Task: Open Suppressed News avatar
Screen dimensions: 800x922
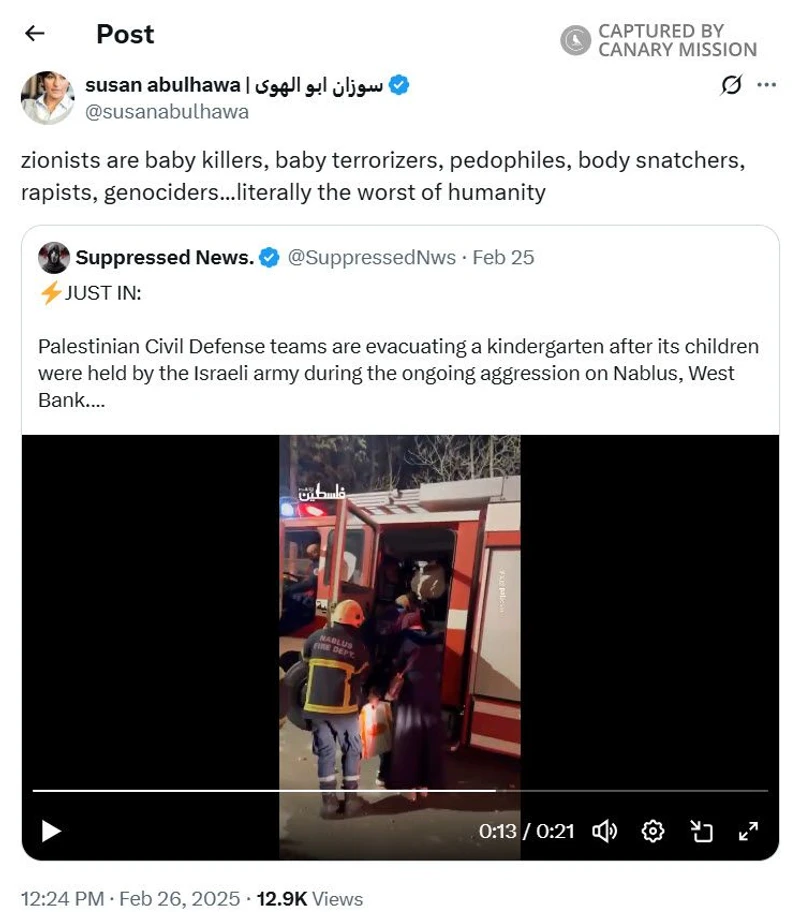Action: coord(53,258)
